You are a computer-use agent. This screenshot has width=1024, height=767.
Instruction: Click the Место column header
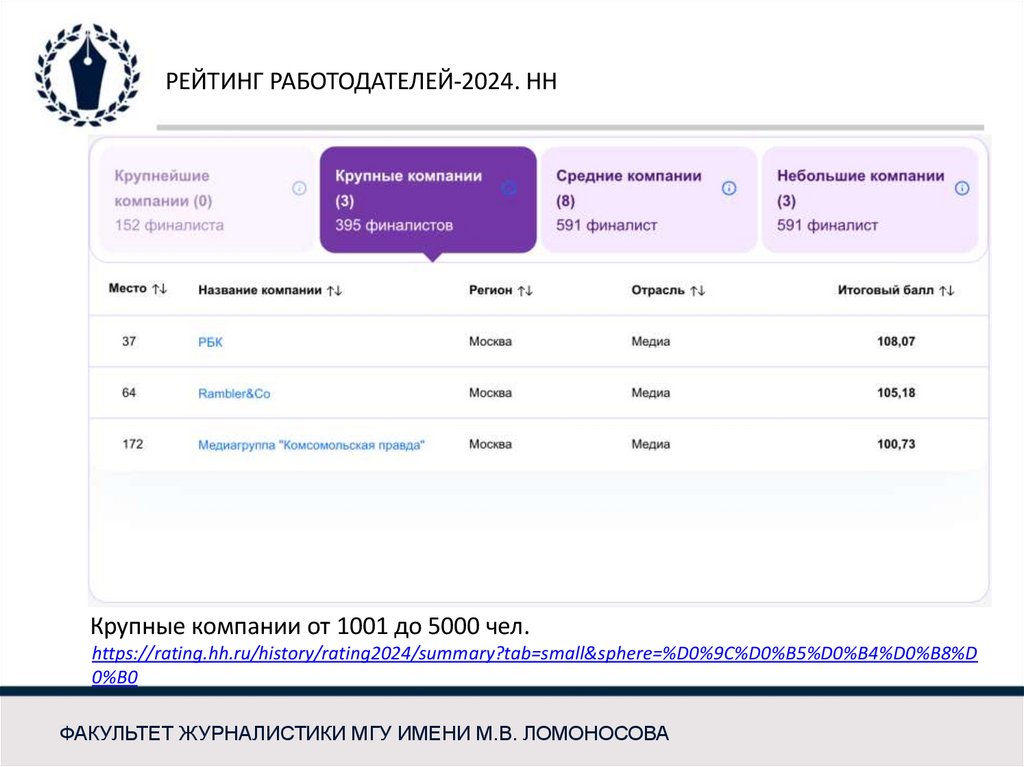tap(127, 289)
